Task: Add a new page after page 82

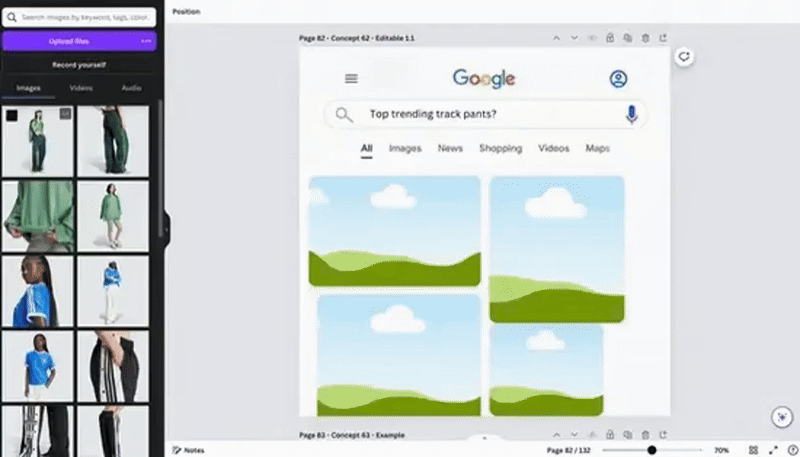Action: [x=662, y=38]
